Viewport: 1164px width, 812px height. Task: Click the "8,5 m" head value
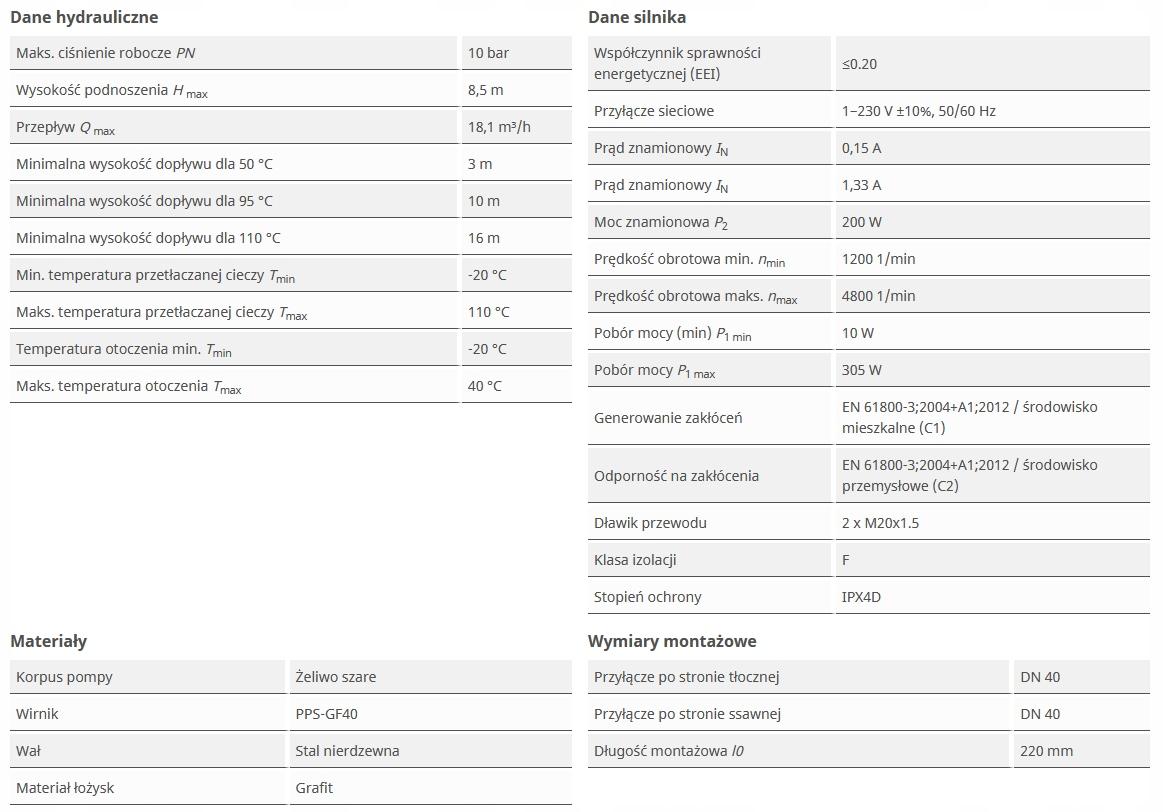485,90
